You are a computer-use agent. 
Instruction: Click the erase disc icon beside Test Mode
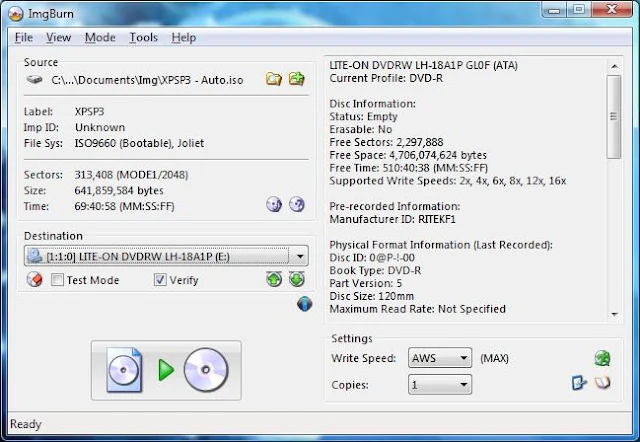tap(33, 280)
